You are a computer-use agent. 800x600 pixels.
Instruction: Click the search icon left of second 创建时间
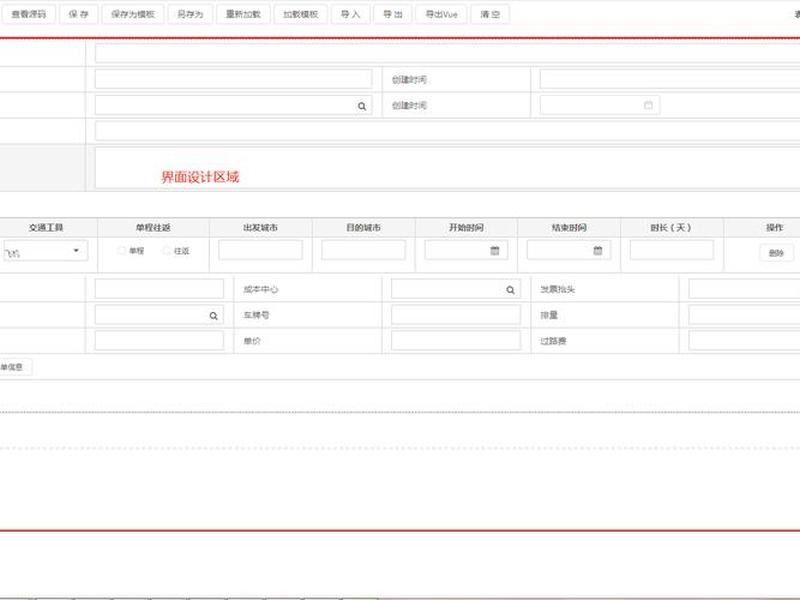click(362, 106)
